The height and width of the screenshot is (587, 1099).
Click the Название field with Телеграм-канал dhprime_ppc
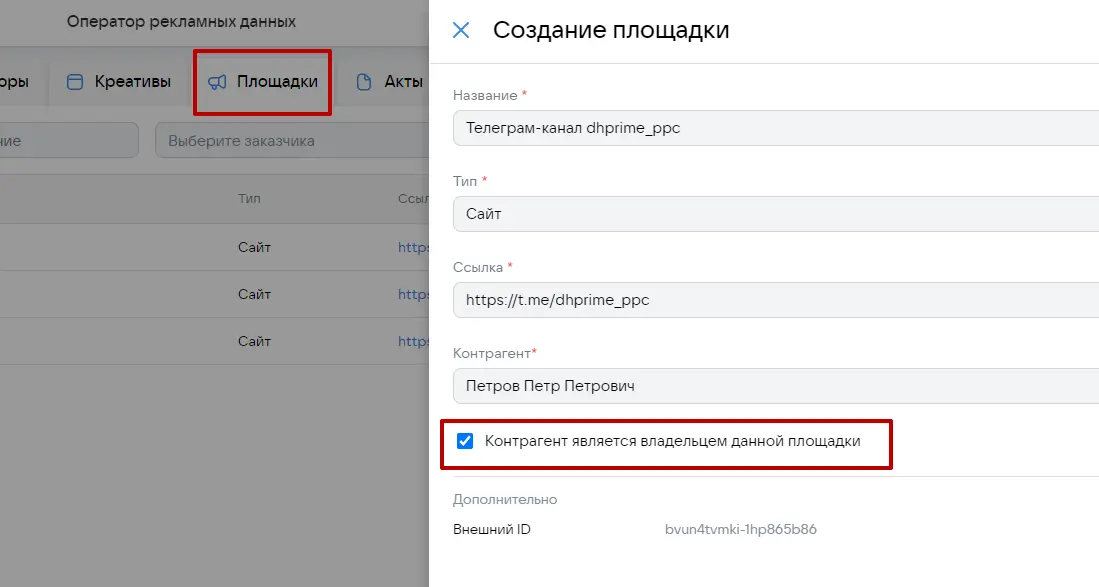tap(775, 128)
